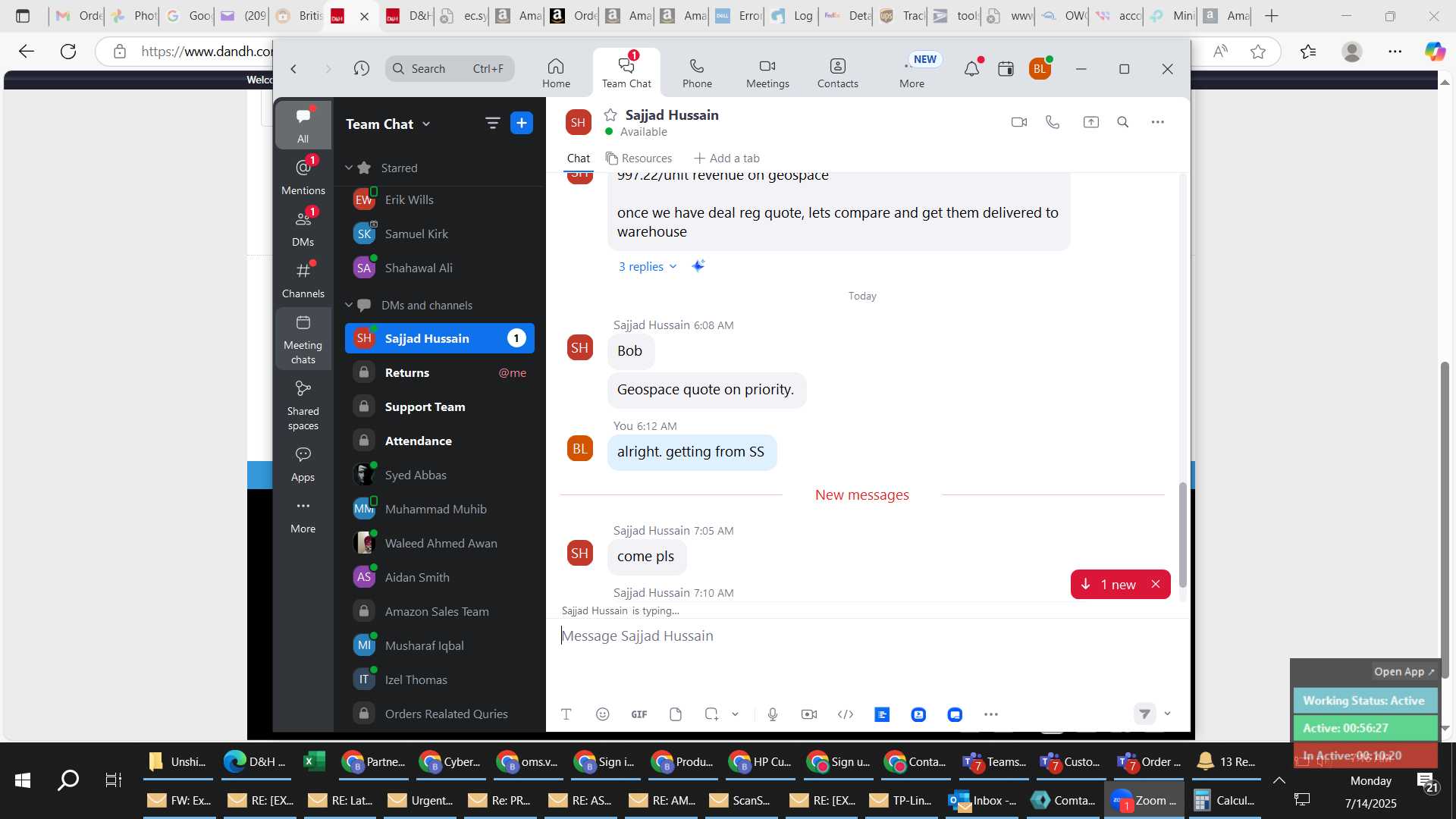Image resolution: width=1456 pixels, height=819 pixels.
Task: Open the GIF picker
Action: pyautogui.click(x=639, y=714)
